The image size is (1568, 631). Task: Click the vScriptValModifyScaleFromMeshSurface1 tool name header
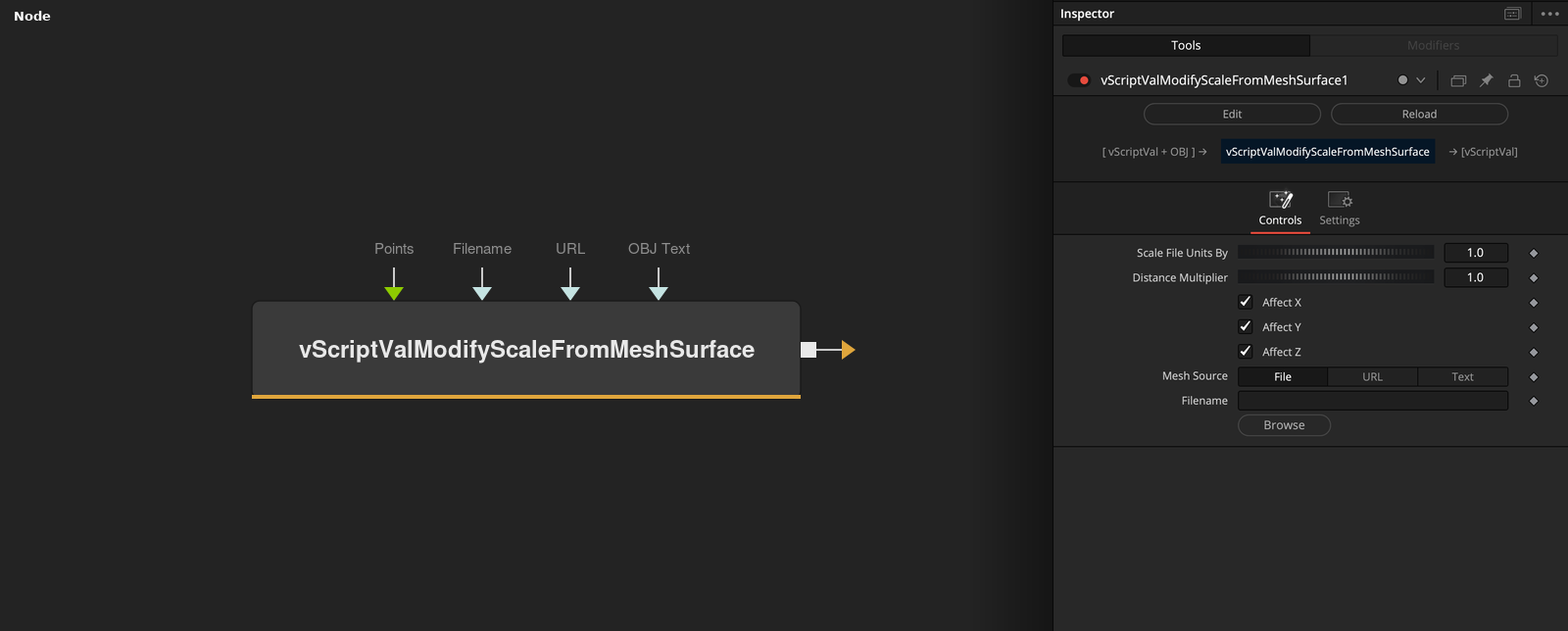(1224, 80)
